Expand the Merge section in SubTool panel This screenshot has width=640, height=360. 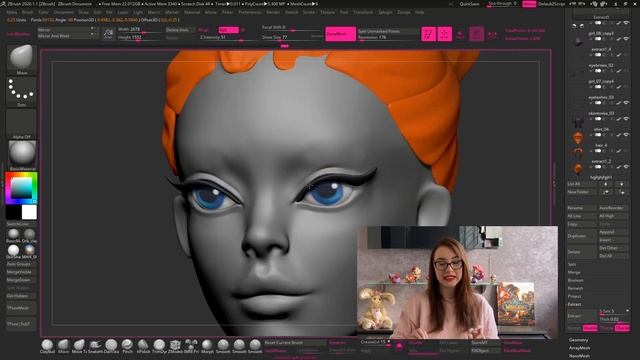(x=574, y=272)
